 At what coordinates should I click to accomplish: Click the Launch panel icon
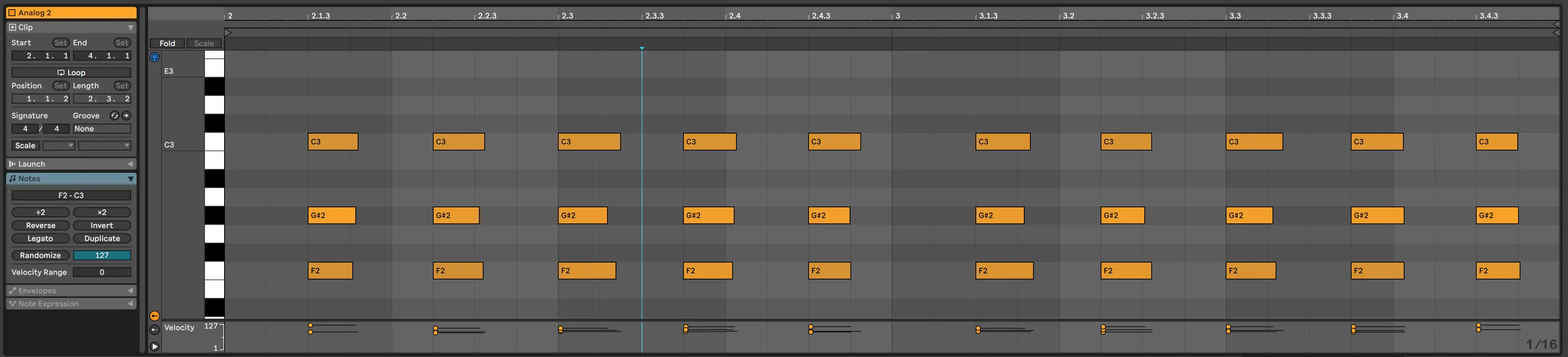12,164
